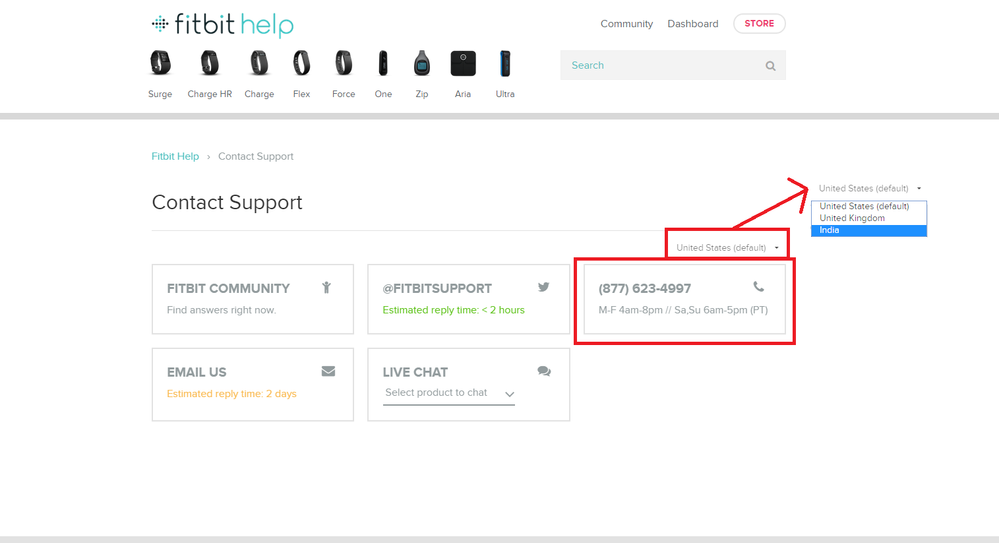This screenshot has width=999, height=543.
Task: Open the @FITBITSUPPORT Twitter card title
Action: pyautogui.click(x=437, y=289)
